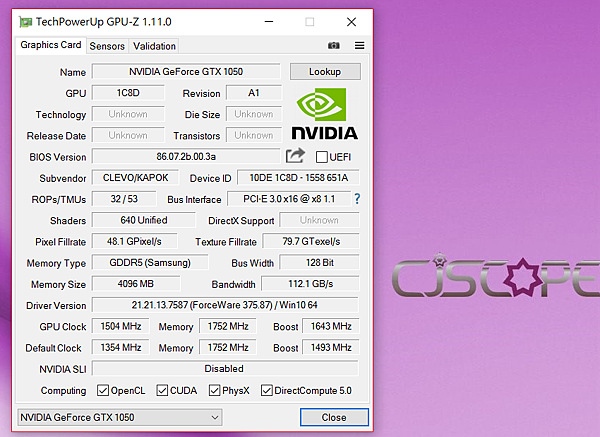Switch to the Graphics Card tab
The width and height of the screenshot is (600, 437).
click(51, 45)
